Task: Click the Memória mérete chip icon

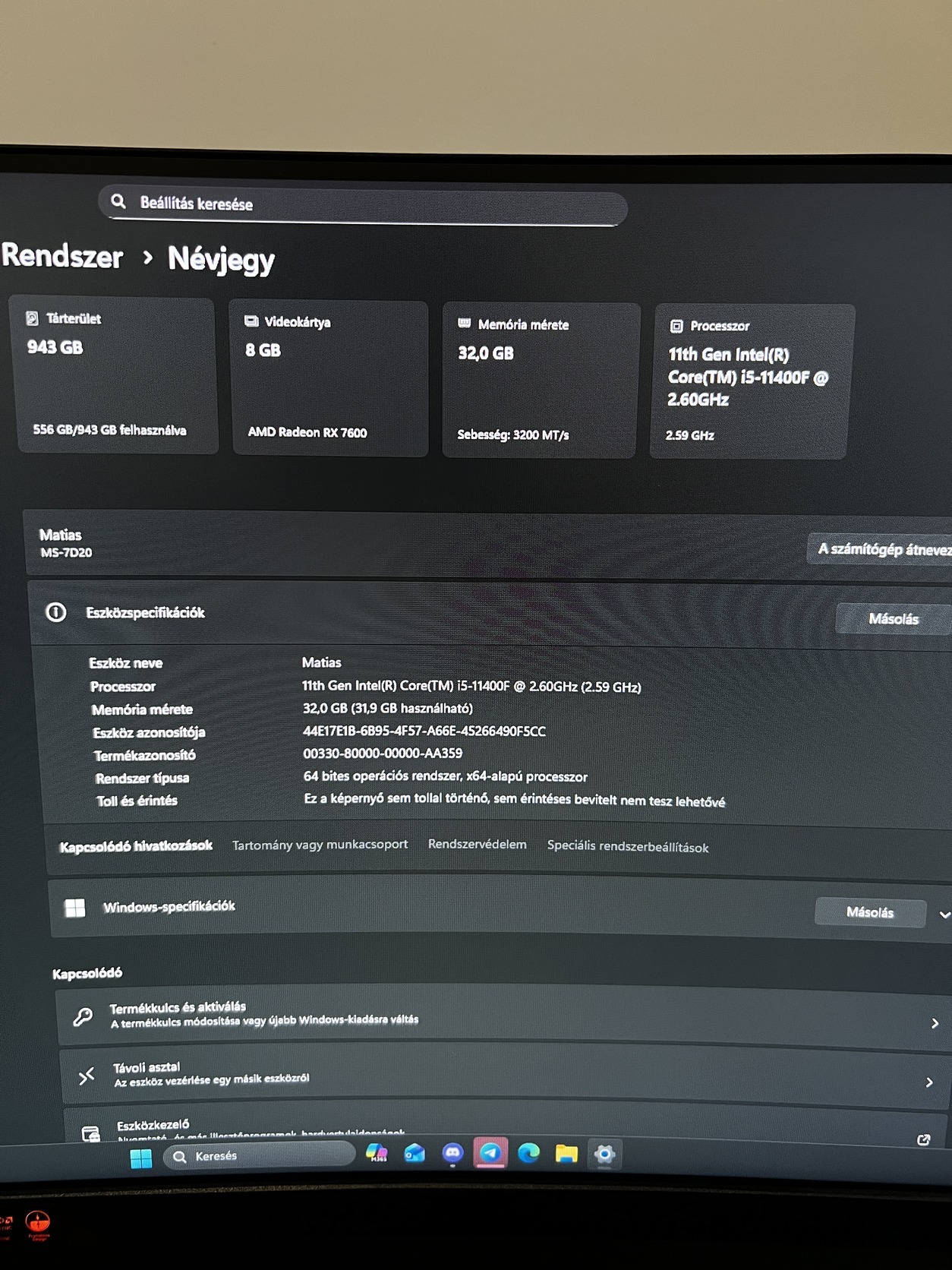Action: (x=465, y=324)
